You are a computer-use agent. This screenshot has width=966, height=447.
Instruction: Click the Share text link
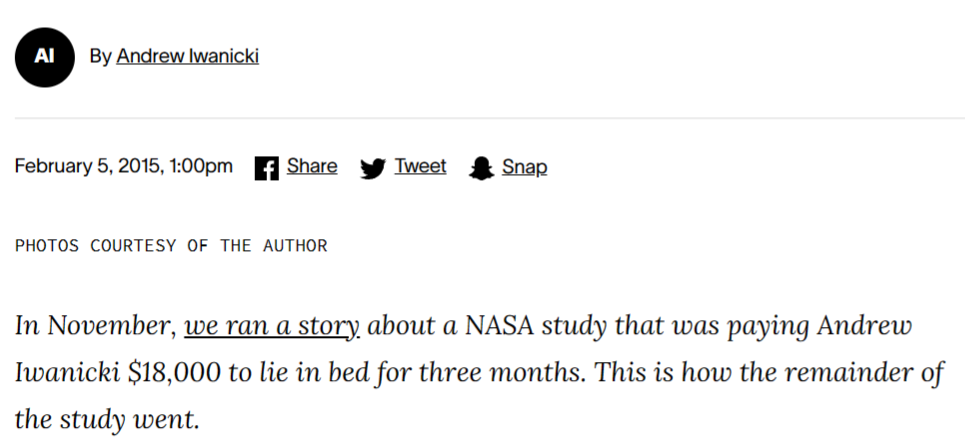312,166
